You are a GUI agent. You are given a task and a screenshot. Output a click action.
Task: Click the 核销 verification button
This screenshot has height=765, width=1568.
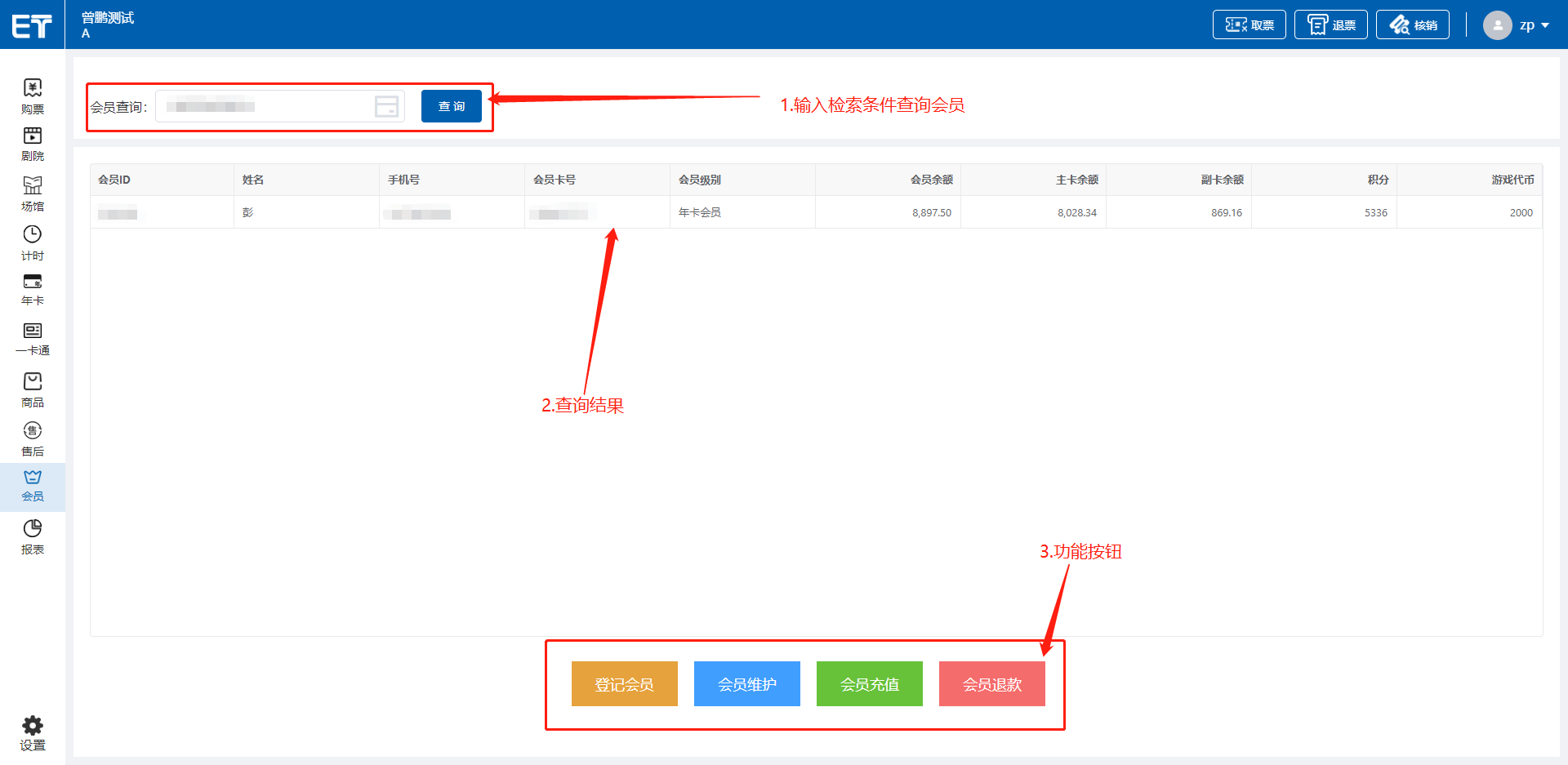(1412, 25)
